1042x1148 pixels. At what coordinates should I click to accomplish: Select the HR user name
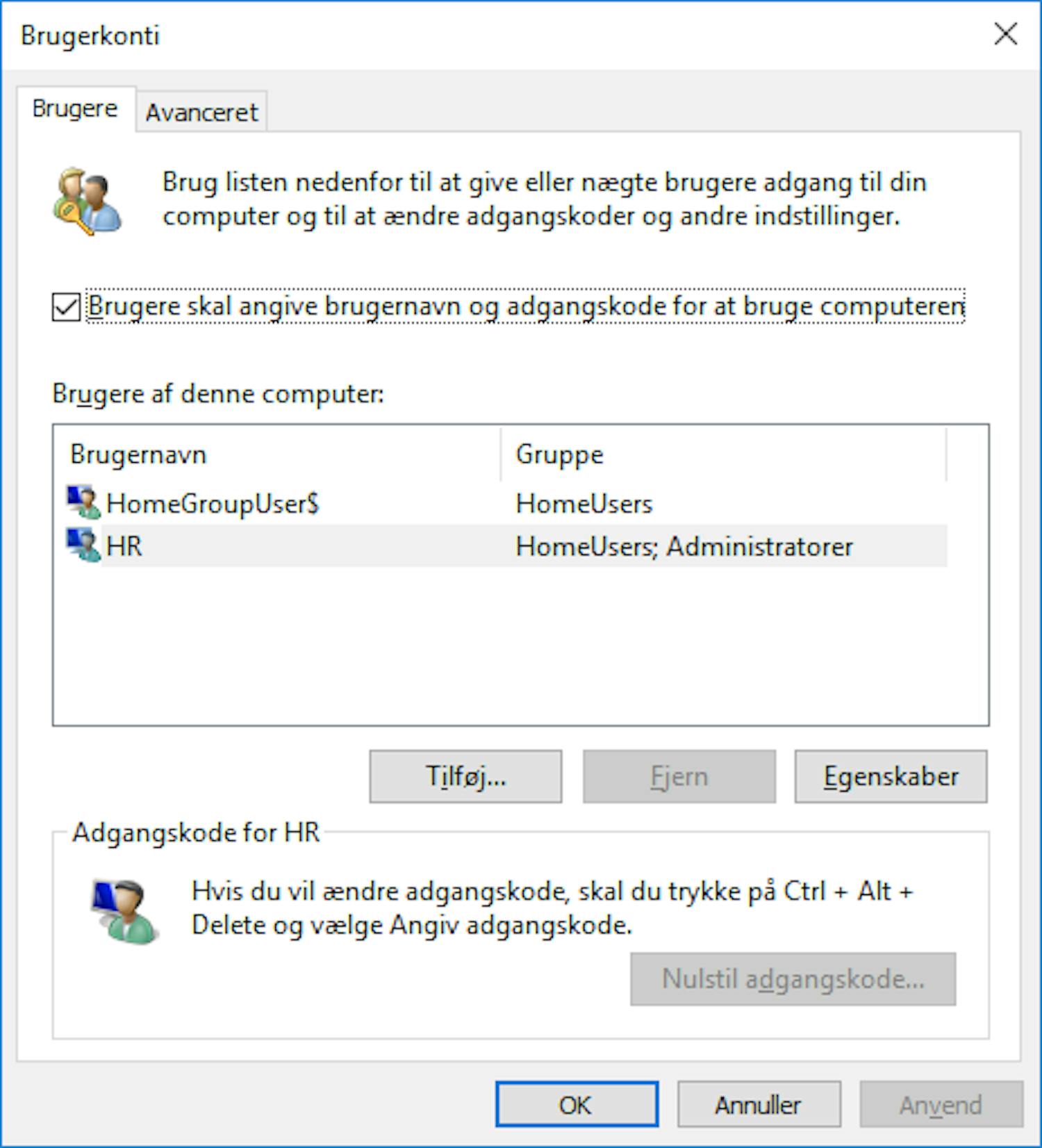124,546
